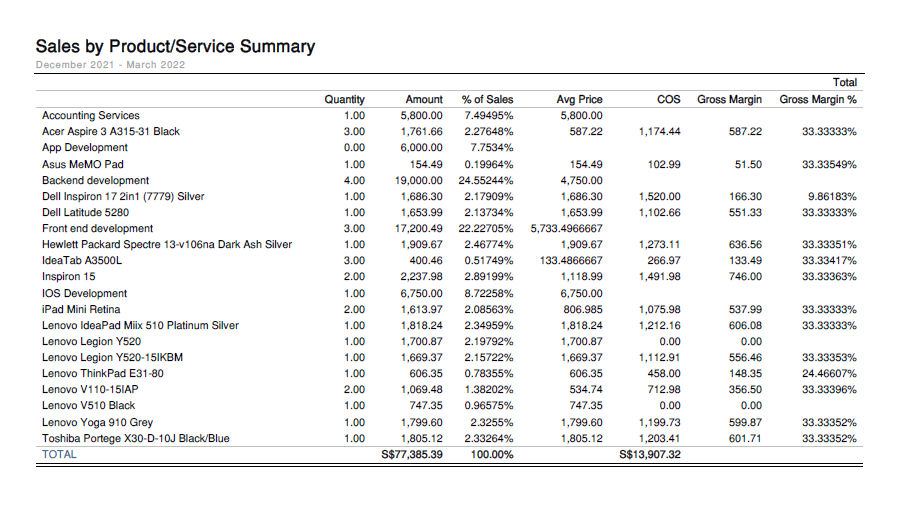The height and width of the screenshot is (517, 898).
Task: Open the Accounting Services product row
Action: tap(91, 115)
